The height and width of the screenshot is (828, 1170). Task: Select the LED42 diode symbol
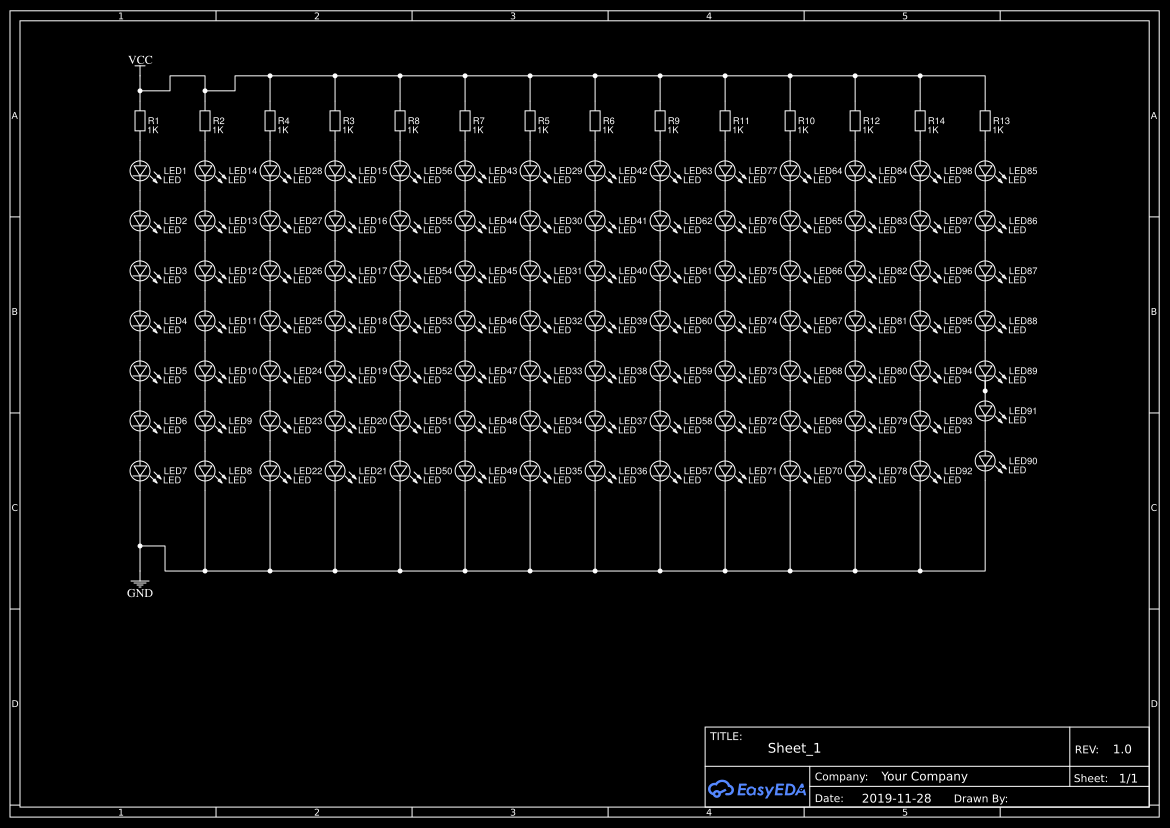coord(595,170)
